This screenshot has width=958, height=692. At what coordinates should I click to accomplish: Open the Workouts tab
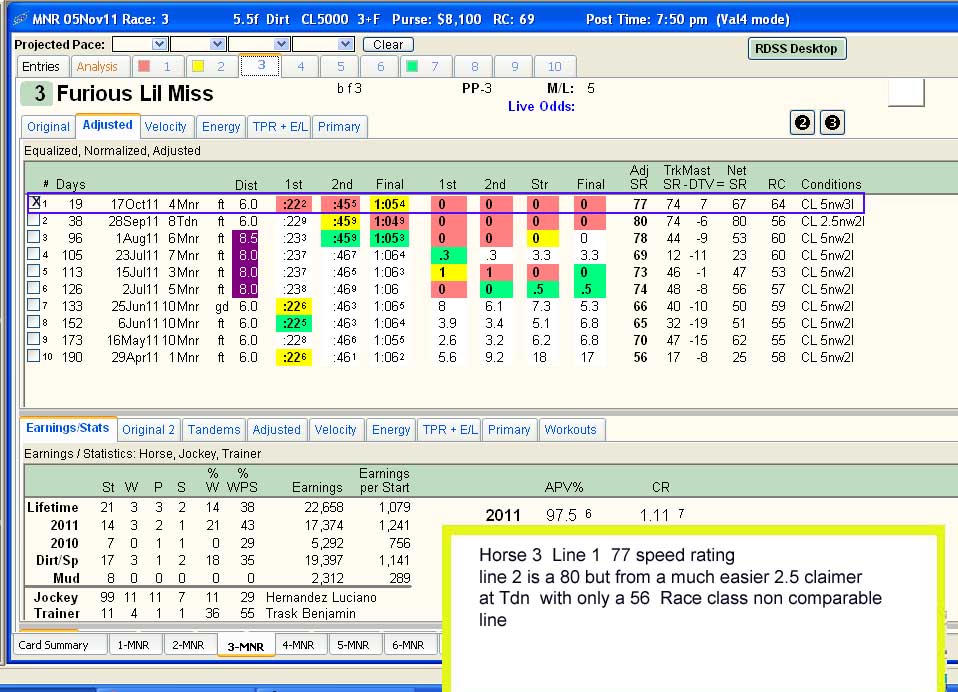pyautogui.click(x=570, y=429)
